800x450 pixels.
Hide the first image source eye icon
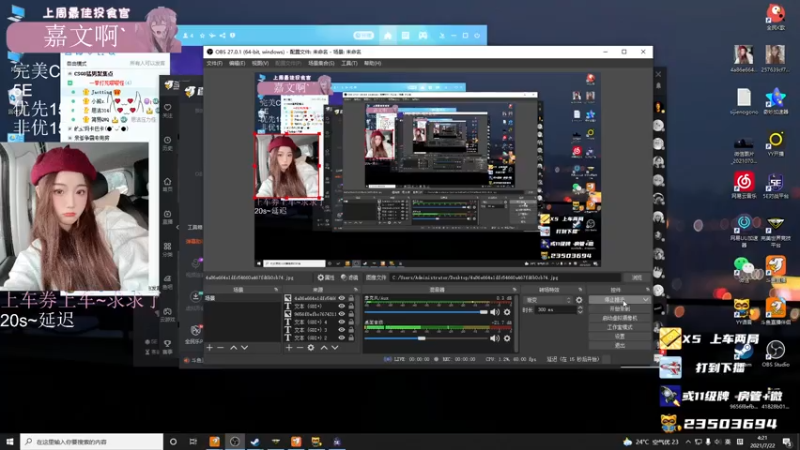pyautogui.click(x=341, y=298)
